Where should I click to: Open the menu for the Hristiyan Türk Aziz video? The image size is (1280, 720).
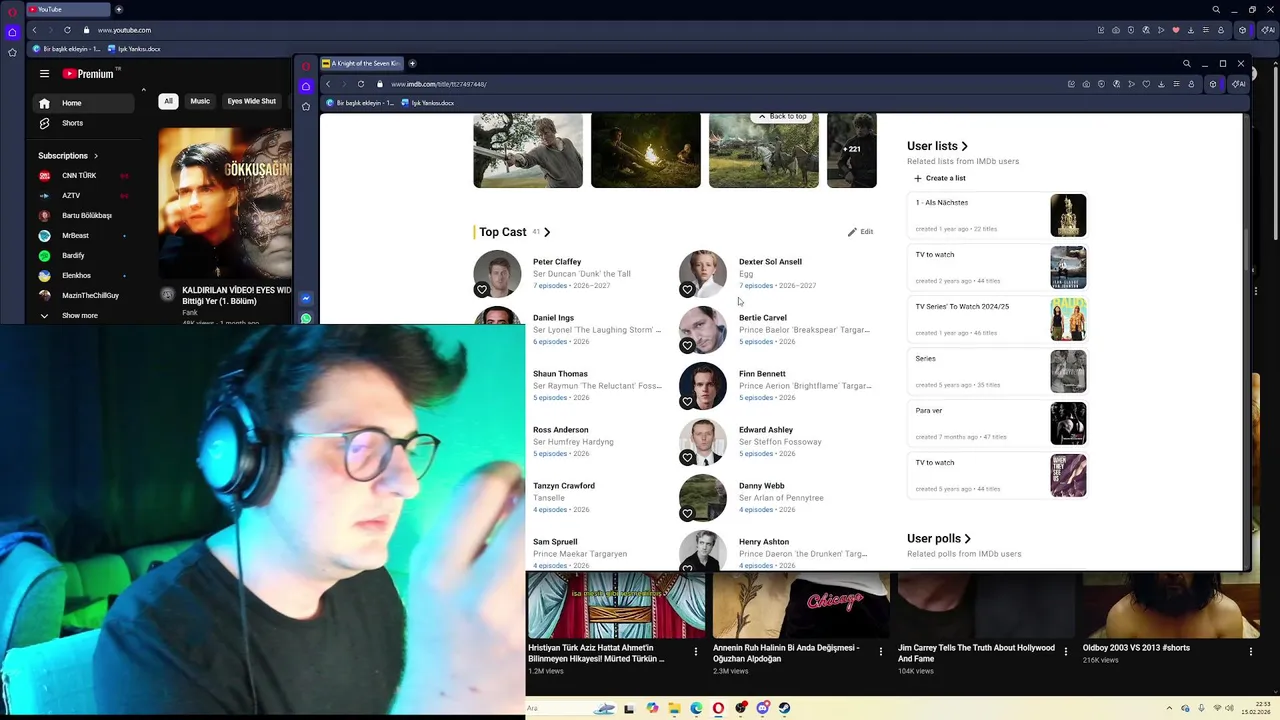click(x=696, y=652)
